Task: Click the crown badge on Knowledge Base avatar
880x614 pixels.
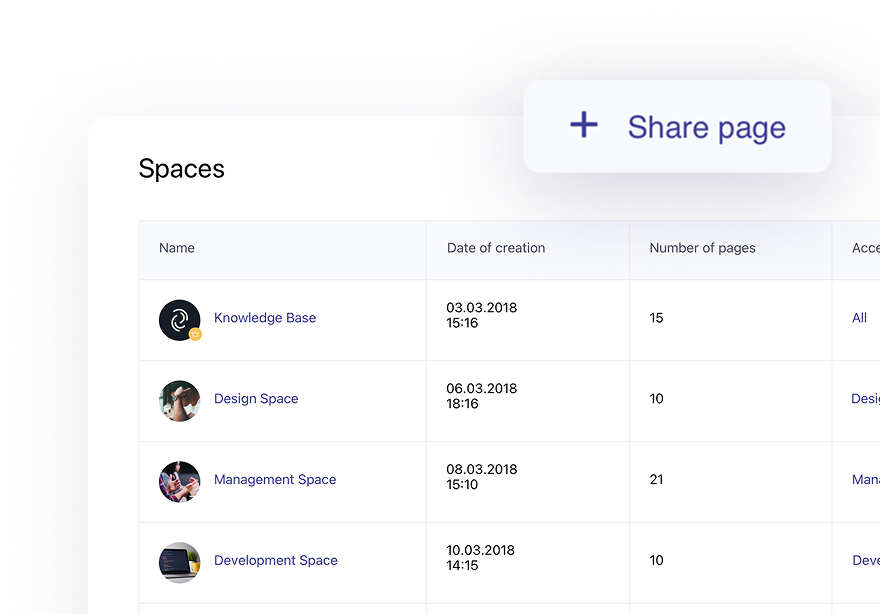Action: (195, 333)
